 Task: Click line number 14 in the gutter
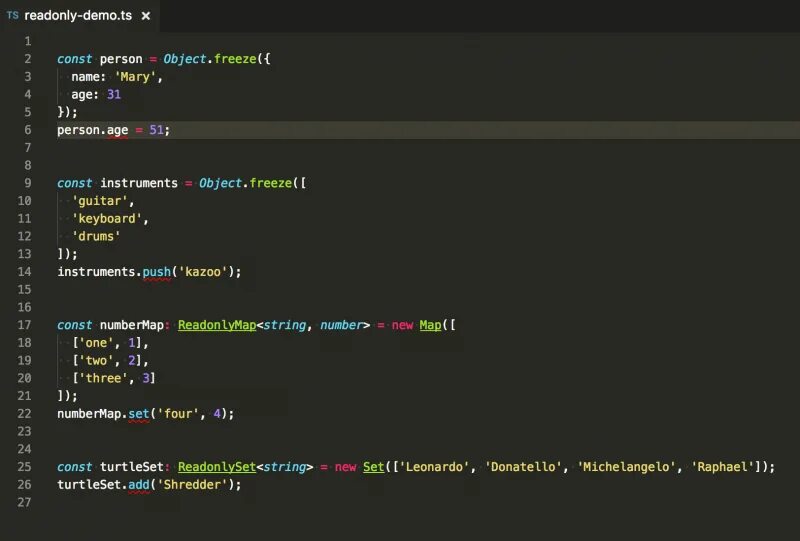[x=24, y=272]
